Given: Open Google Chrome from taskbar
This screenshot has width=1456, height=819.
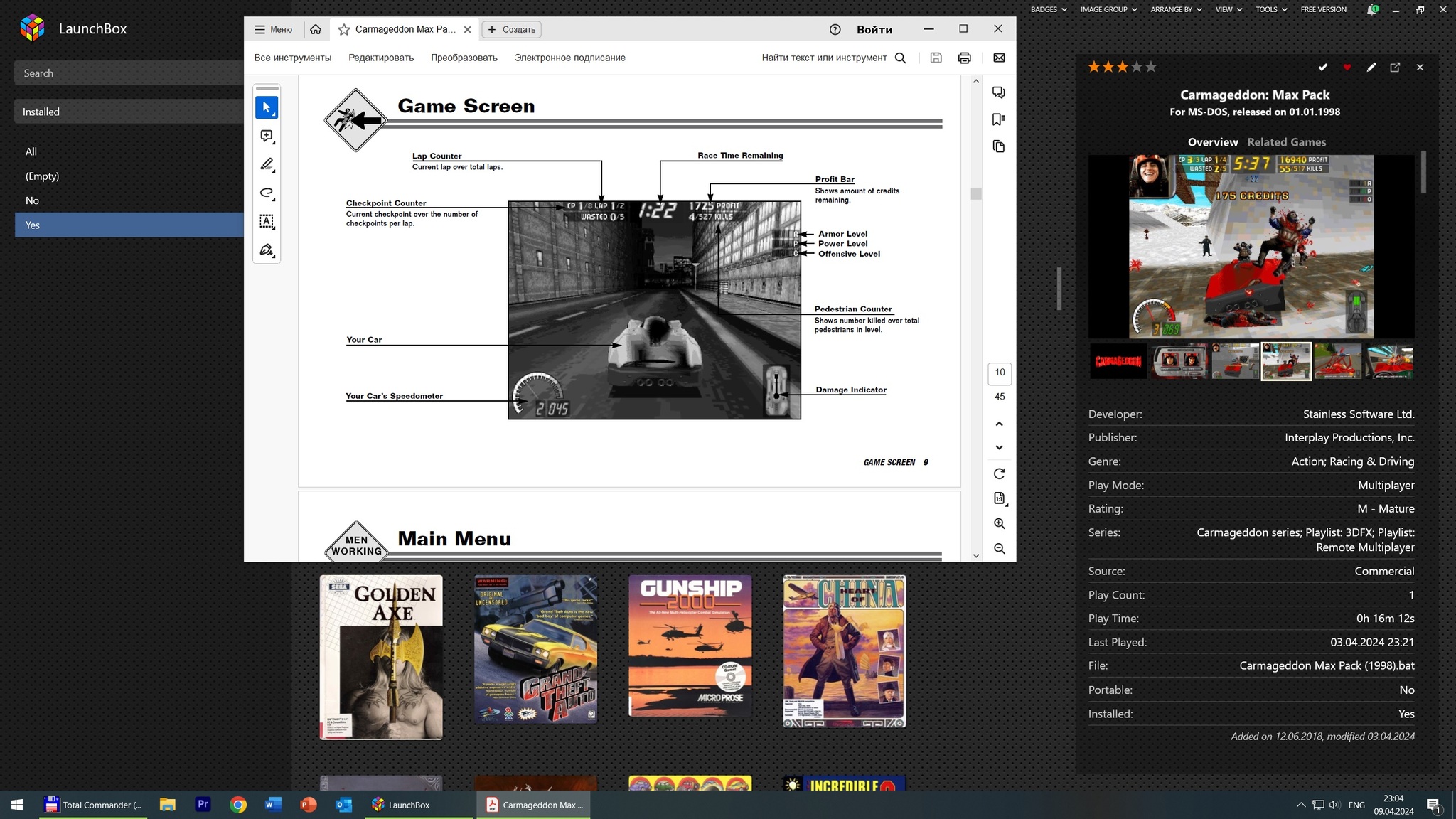Looking at the screenshot, I should click(238, 805).
